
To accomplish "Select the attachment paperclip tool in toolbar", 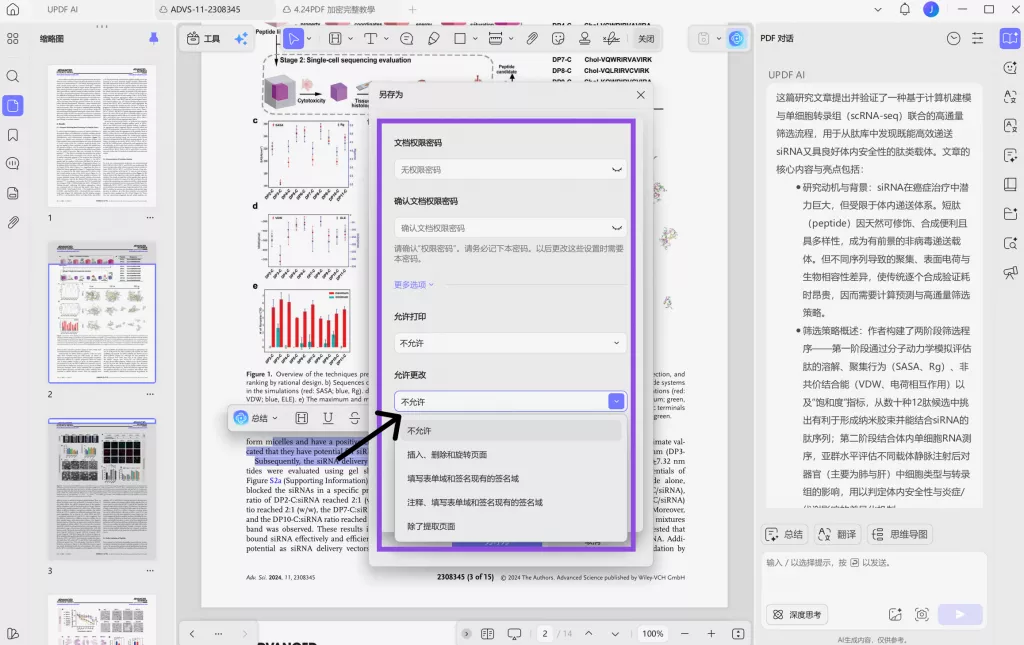I will pyautogui.click(x=532, y=39).
